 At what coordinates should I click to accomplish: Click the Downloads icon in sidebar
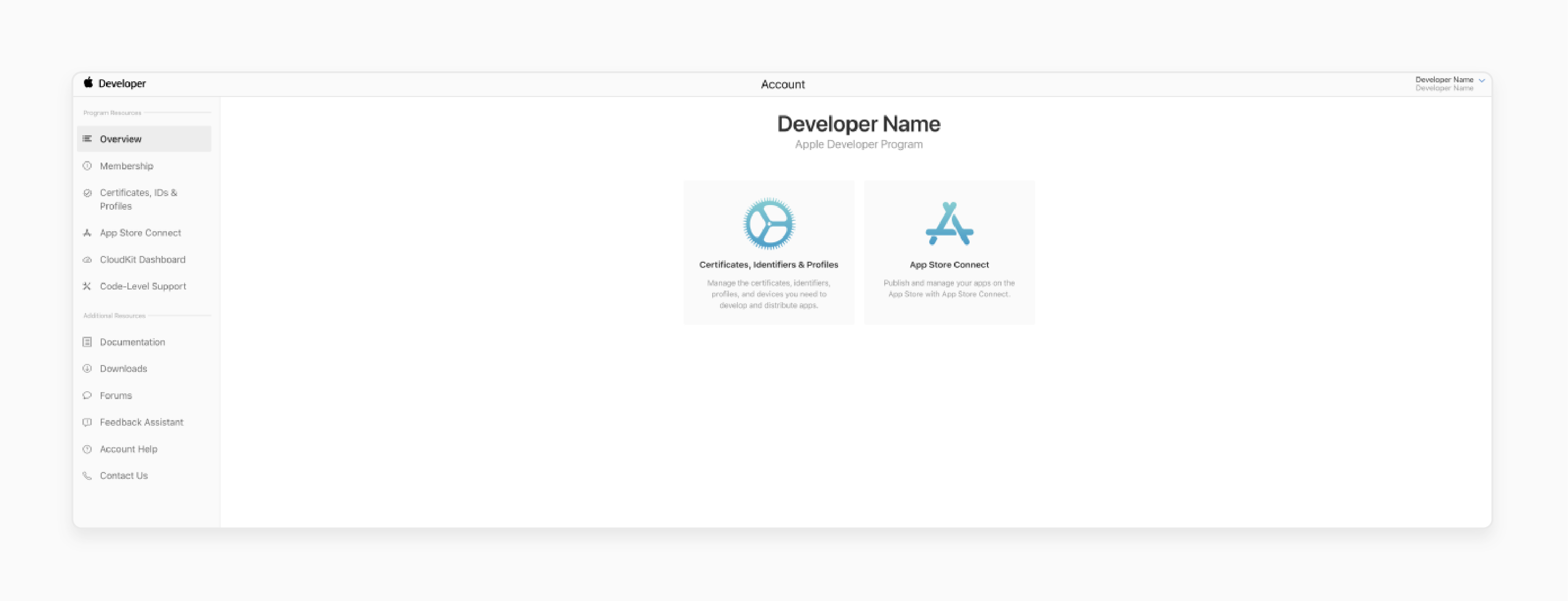pos(87,368)
